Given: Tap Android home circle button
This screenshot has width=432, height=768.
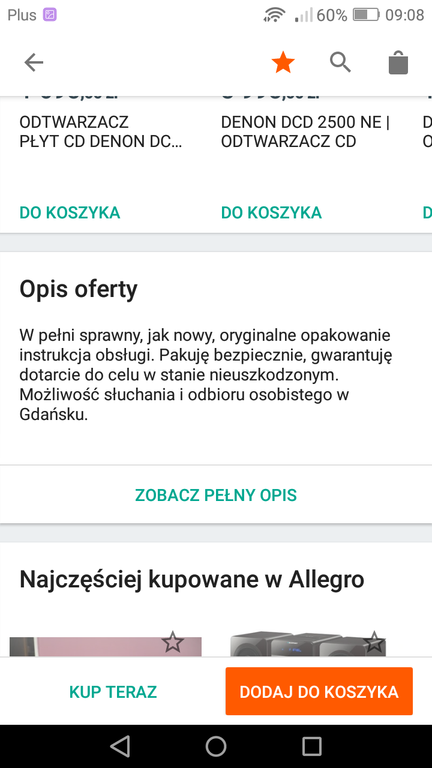Looking at the screenshot, I should coord(216,746).
